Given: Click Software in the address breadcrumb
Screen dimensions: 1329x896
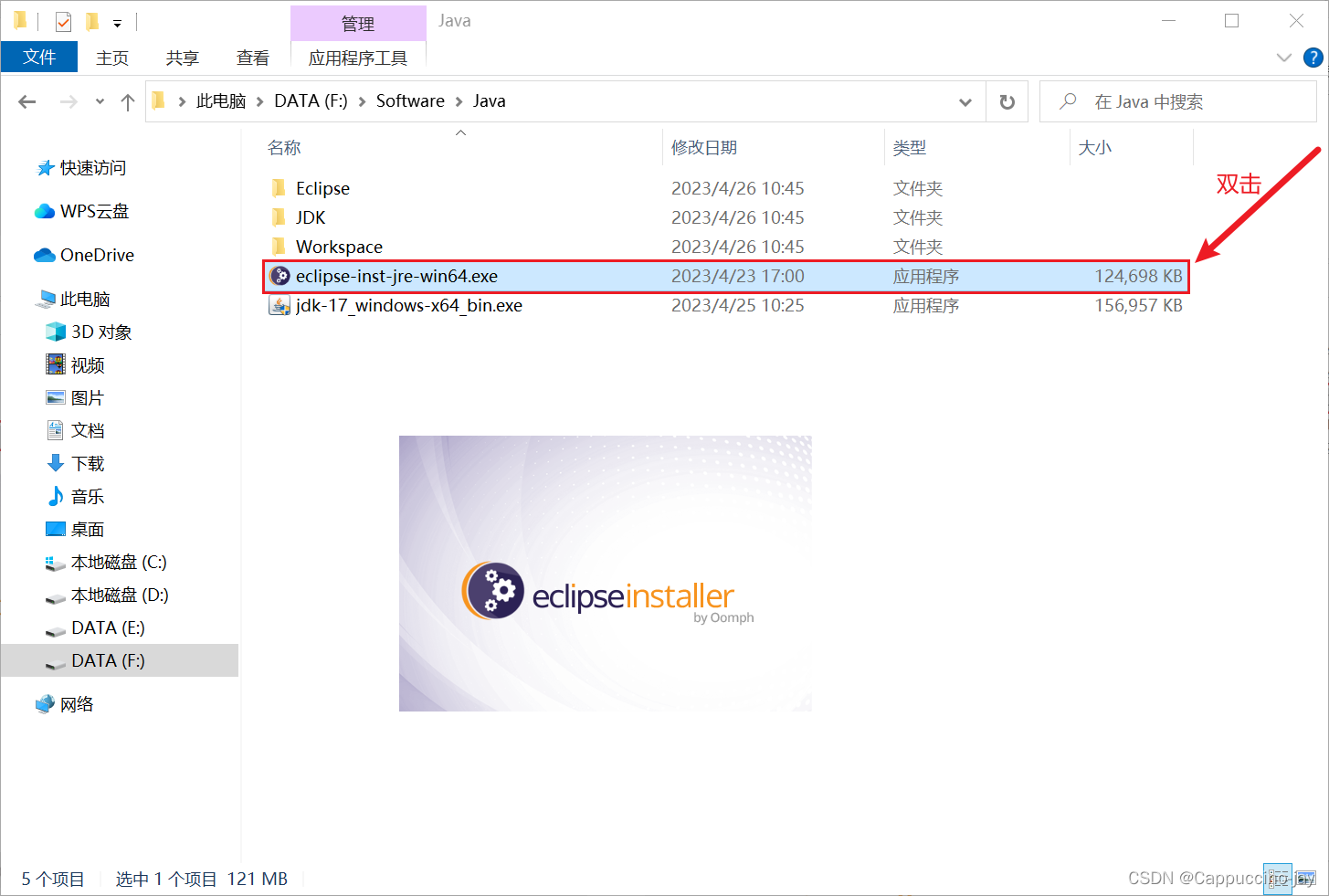Looking at the screenshot, I should coord(410,101).
